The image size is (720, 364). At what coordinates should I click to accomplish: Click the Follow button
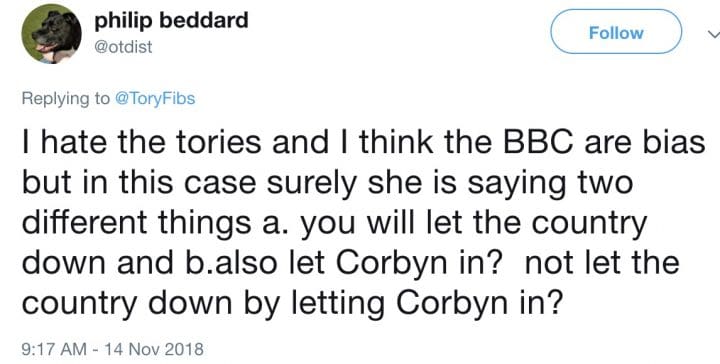pyautogui.click(x=616, y=32)
